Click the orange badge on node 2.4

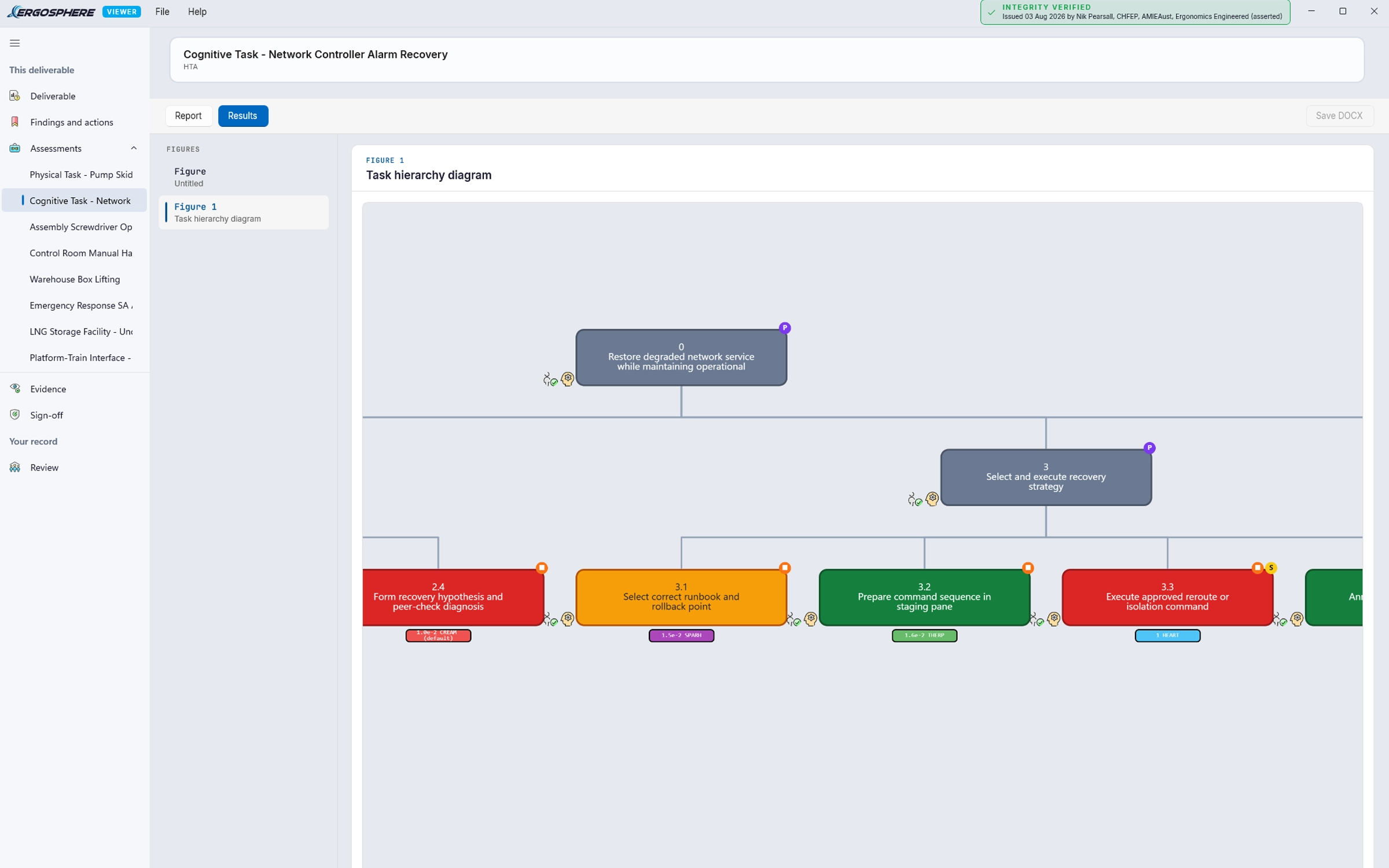pos(542,568)
